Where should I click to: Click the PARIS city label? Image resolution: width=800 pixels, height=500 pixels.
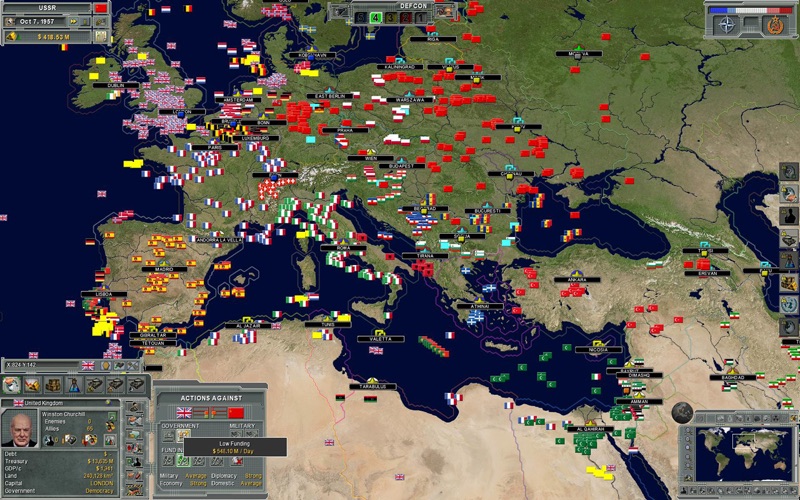pos(215,147)
